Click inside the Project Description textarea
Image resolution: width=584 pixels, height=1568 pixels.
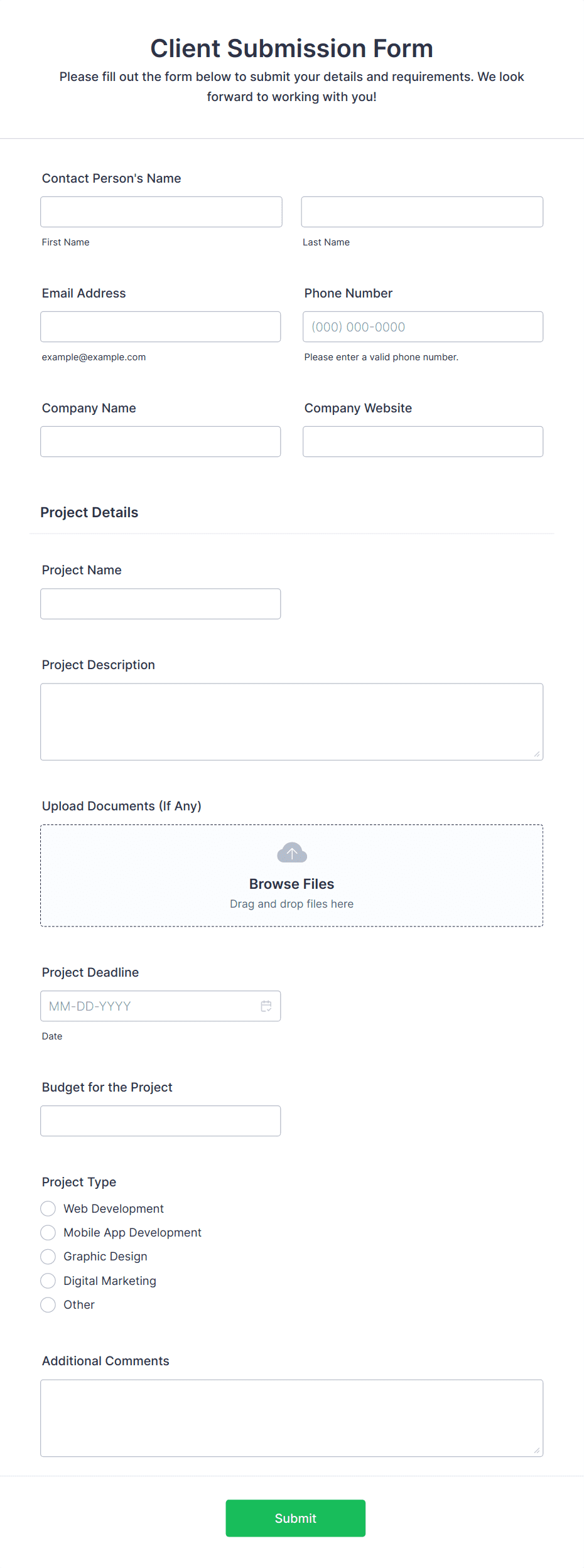291,721
